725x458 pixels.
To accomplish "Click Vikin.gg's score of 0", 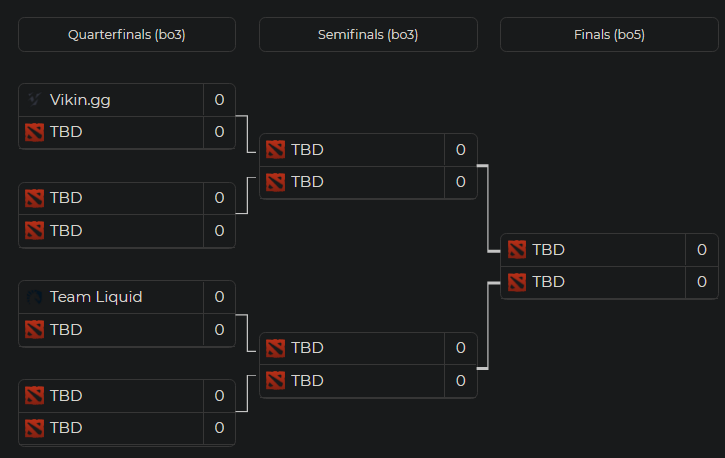I will pyautogui.click(x=219, y=100).
